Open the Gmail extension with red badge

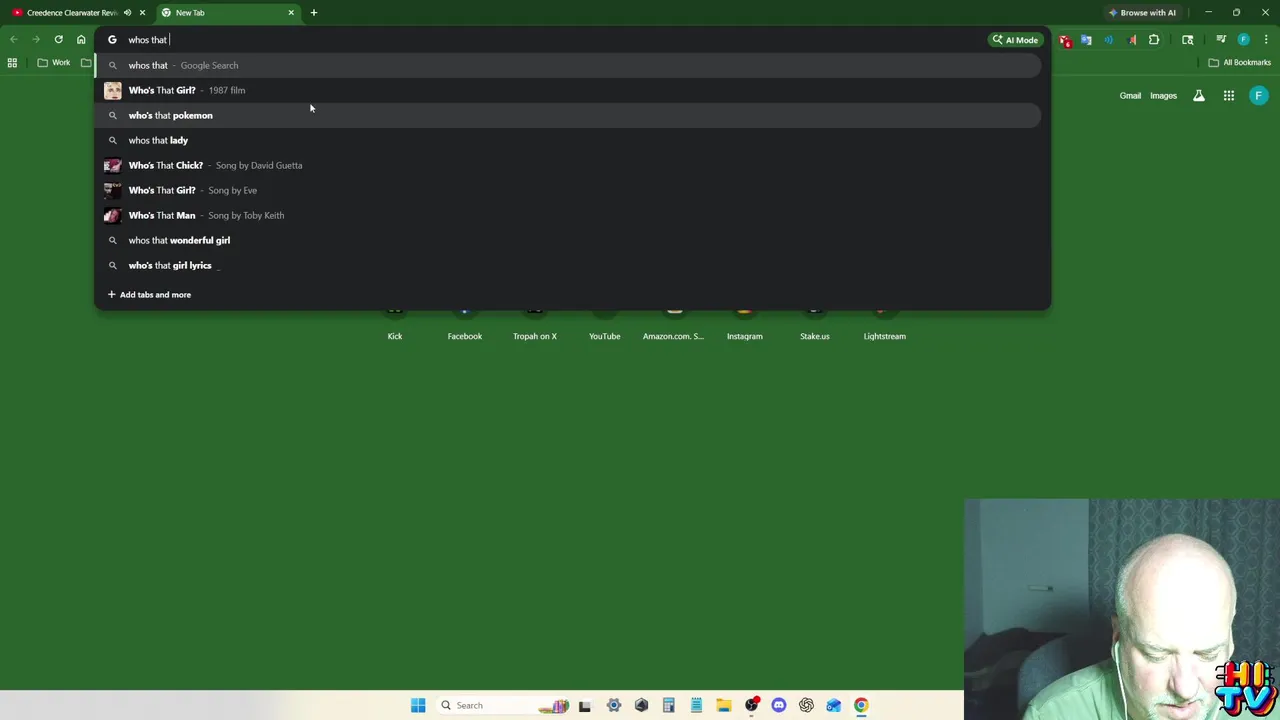click(1065, 40)
